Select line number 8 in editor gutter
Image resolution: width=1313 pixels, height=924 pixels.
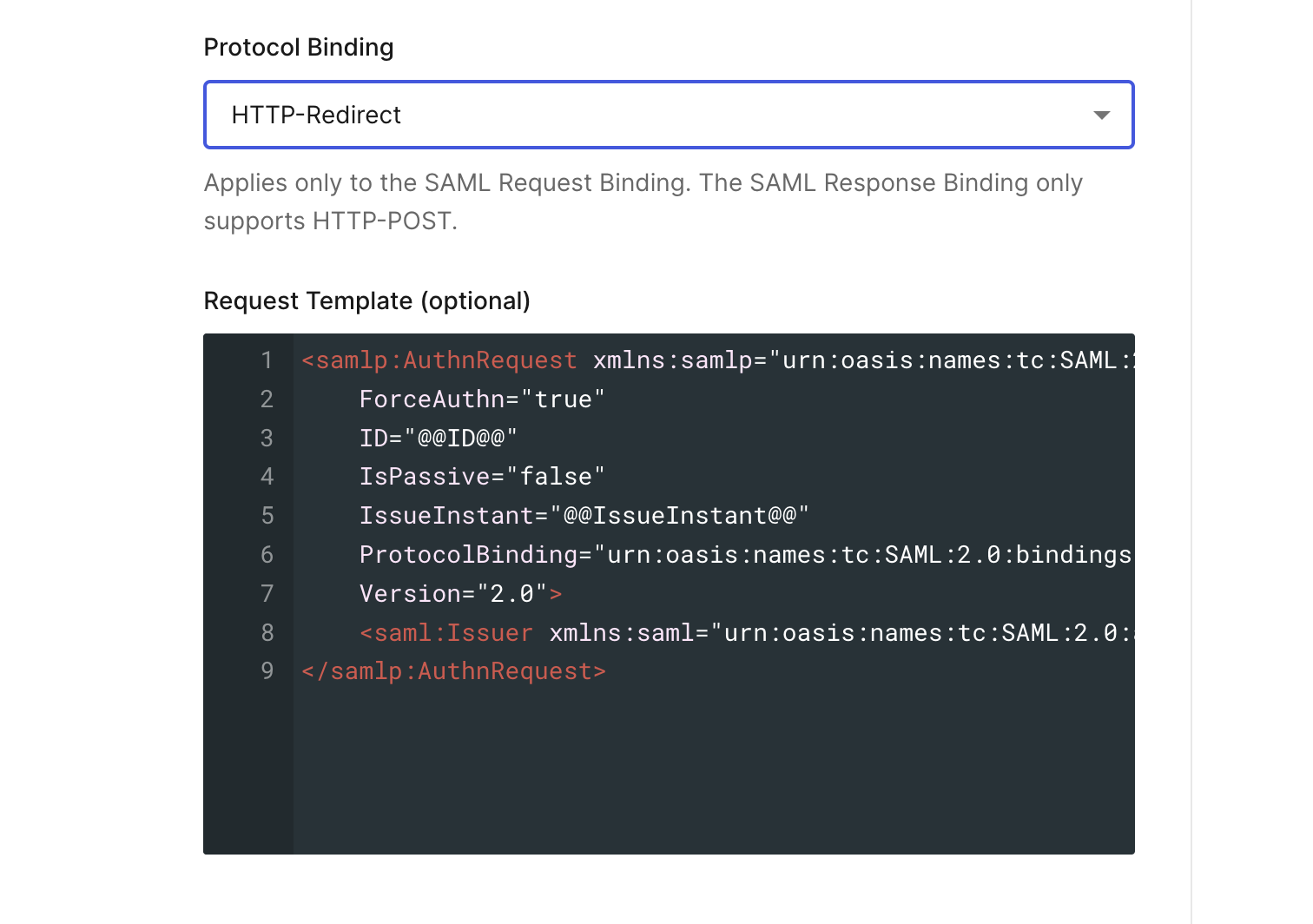267,633
